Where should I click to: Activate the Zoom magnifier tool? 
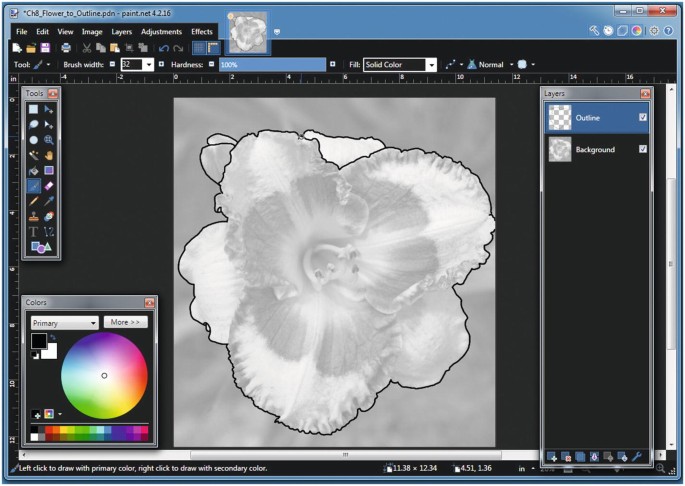[49, 140]
